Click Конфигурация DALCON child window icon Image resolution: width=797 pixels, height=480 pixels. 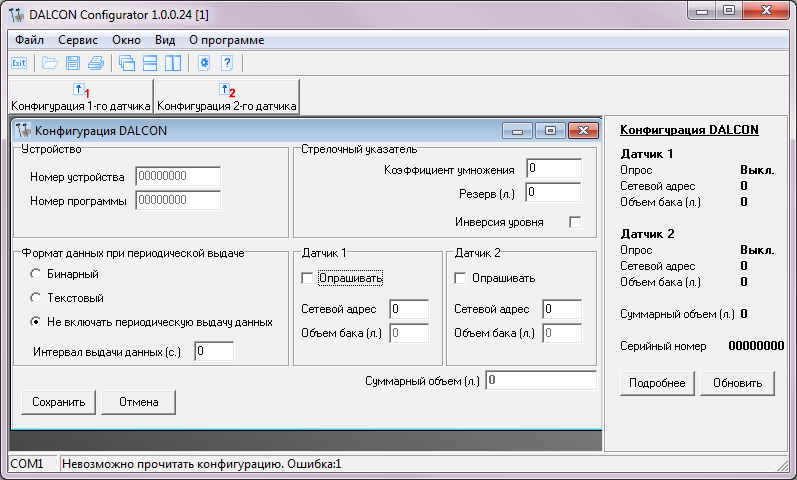[x=23, y=131]
